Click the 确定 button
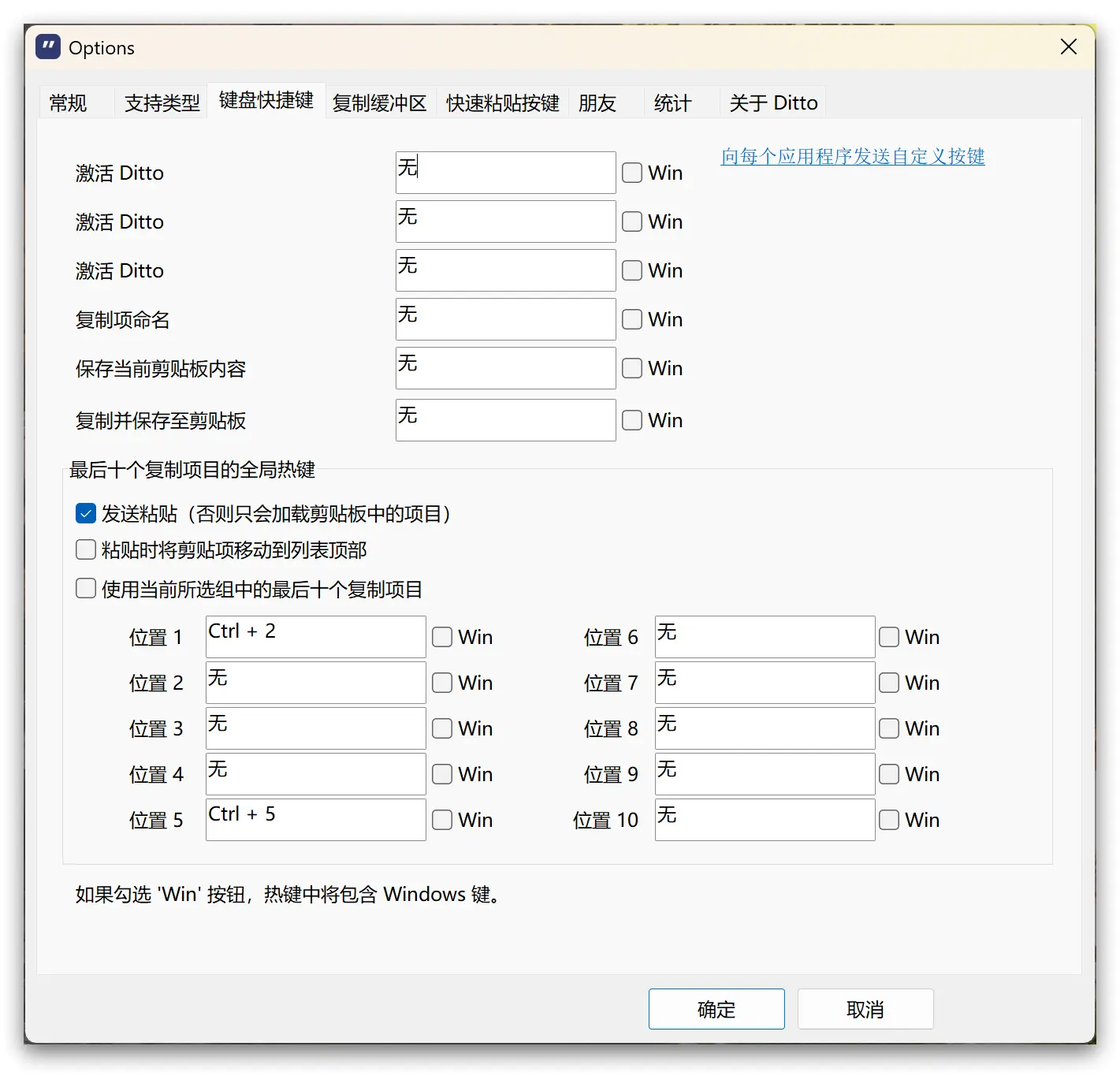Image resolution: width=1120 pixels, height=1076 pixels. click(716, 1009)
